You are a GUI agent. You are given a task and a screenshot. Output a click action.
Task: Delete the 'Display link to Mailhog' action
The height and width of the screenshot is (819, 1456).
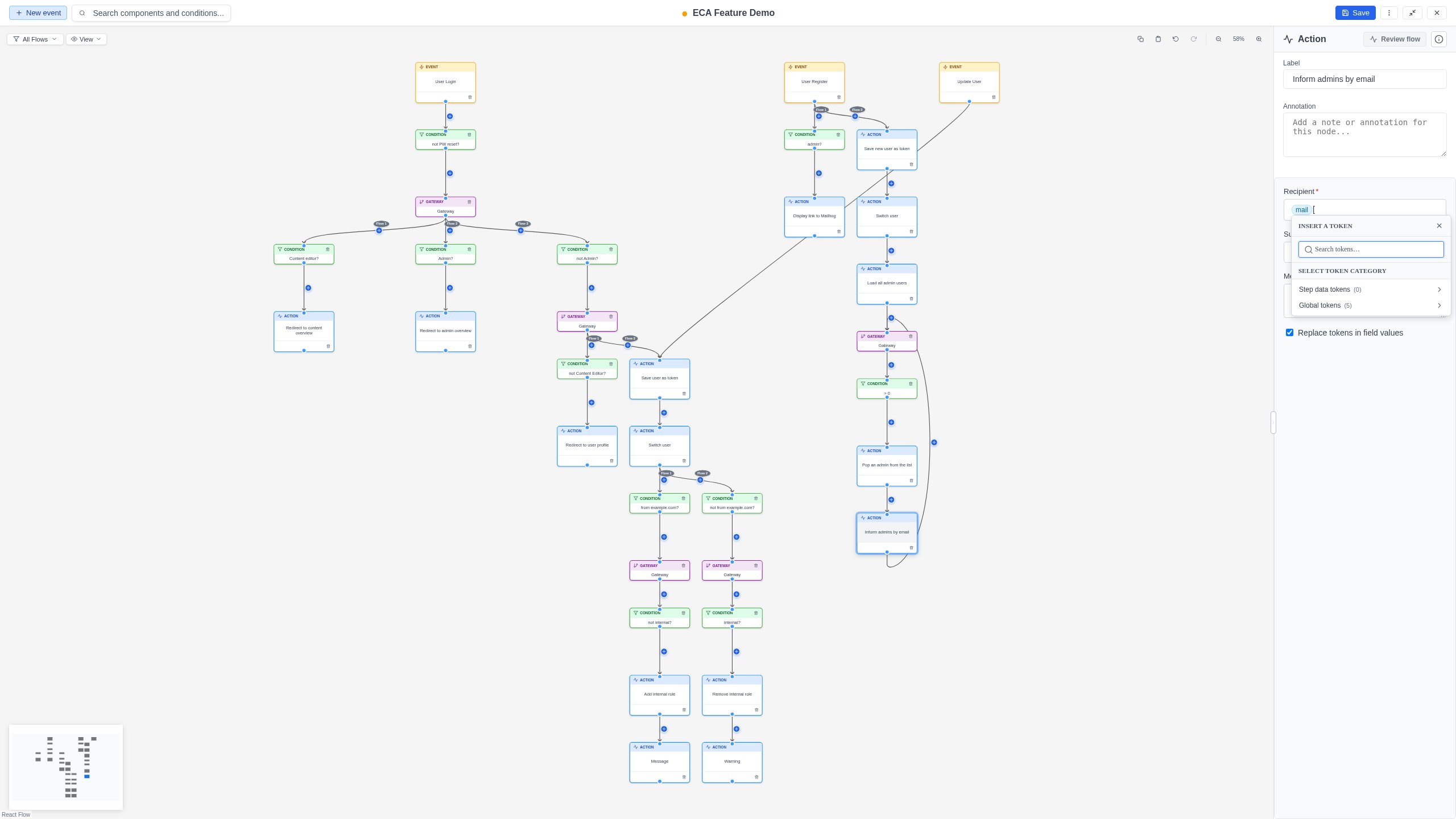tap(839, 231)
